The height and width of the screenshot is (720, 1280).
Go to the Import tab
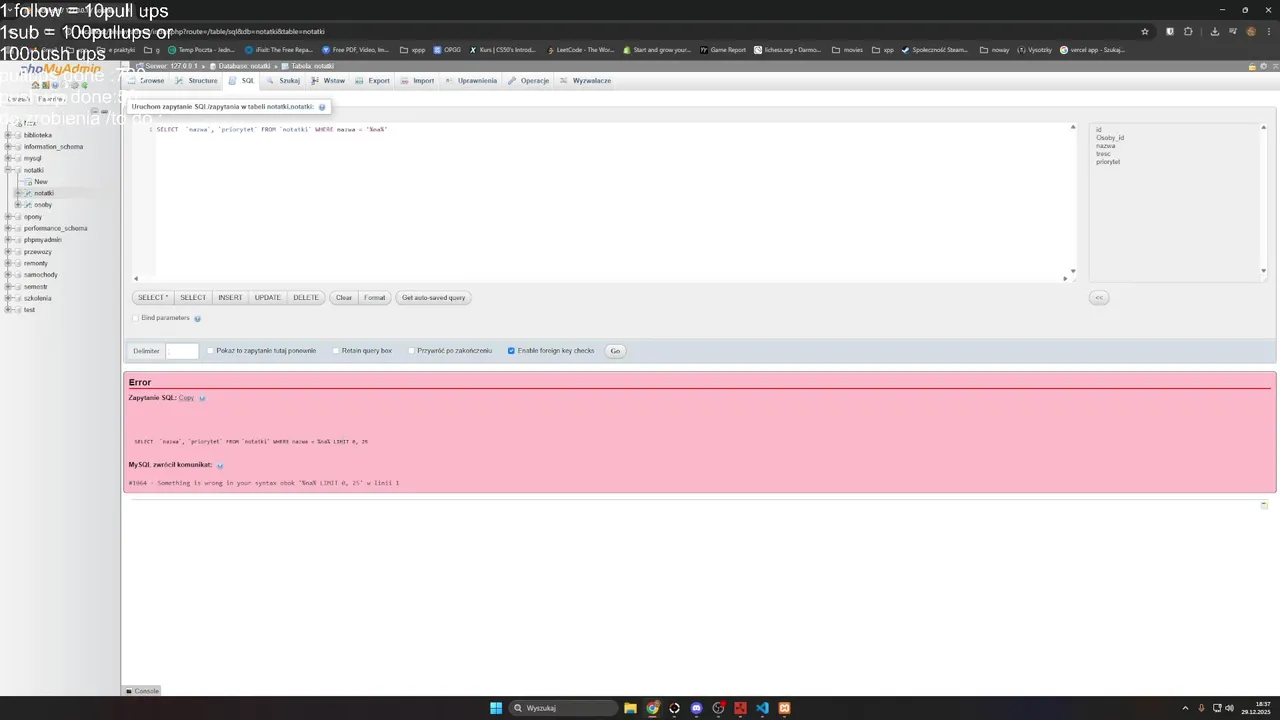(x=418, y=80)
